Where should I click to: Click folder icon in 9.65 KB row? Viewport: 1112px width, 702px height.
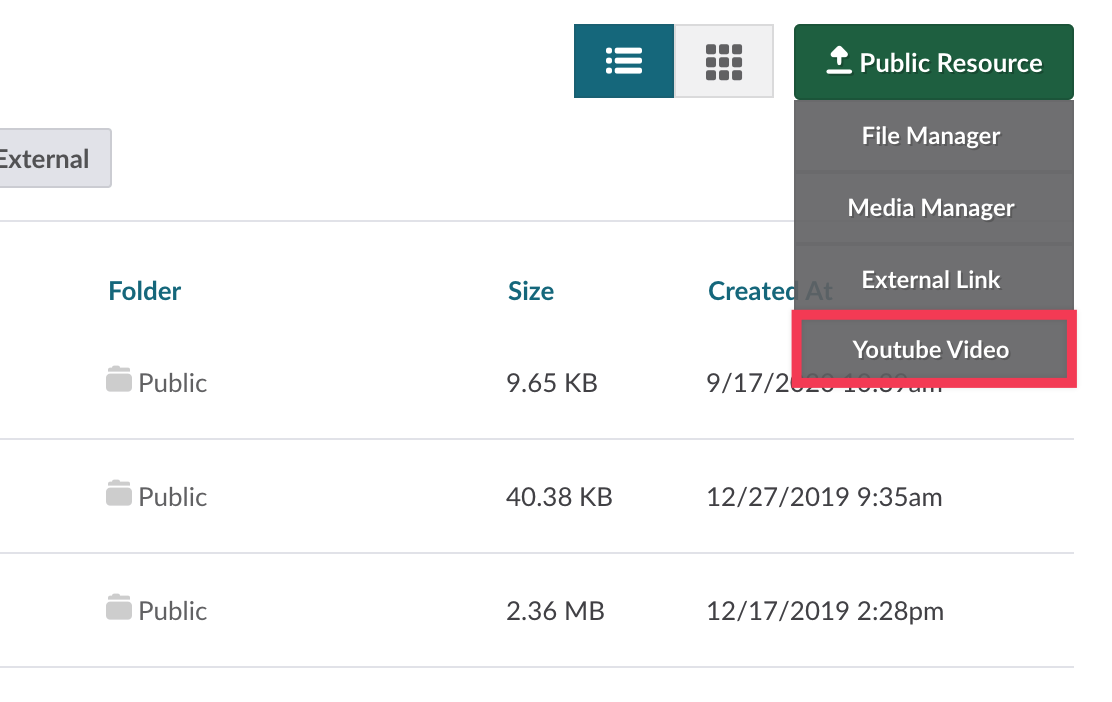coord(119,379)
